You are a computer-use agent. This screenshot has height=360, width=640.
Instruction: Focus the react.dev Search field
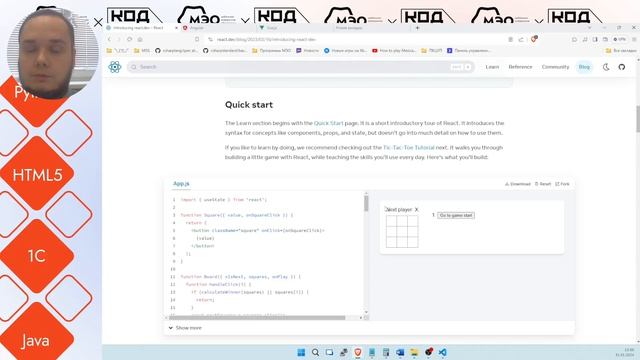[x=301, y=67]
